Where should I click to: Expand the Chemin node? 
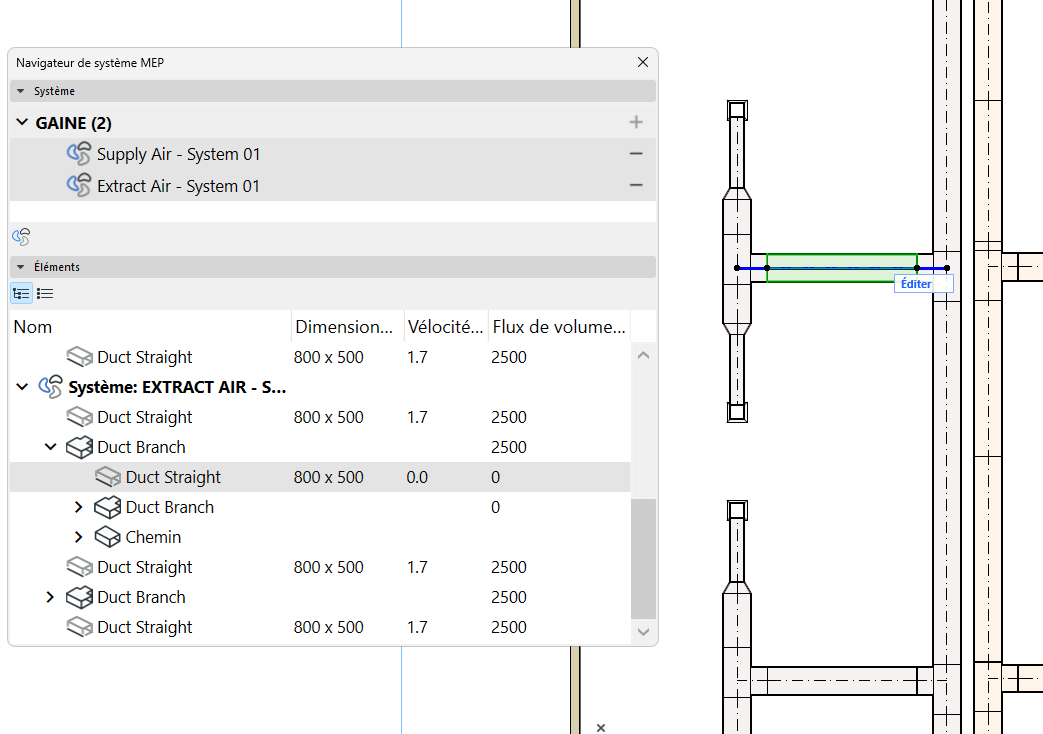point(78,537)
